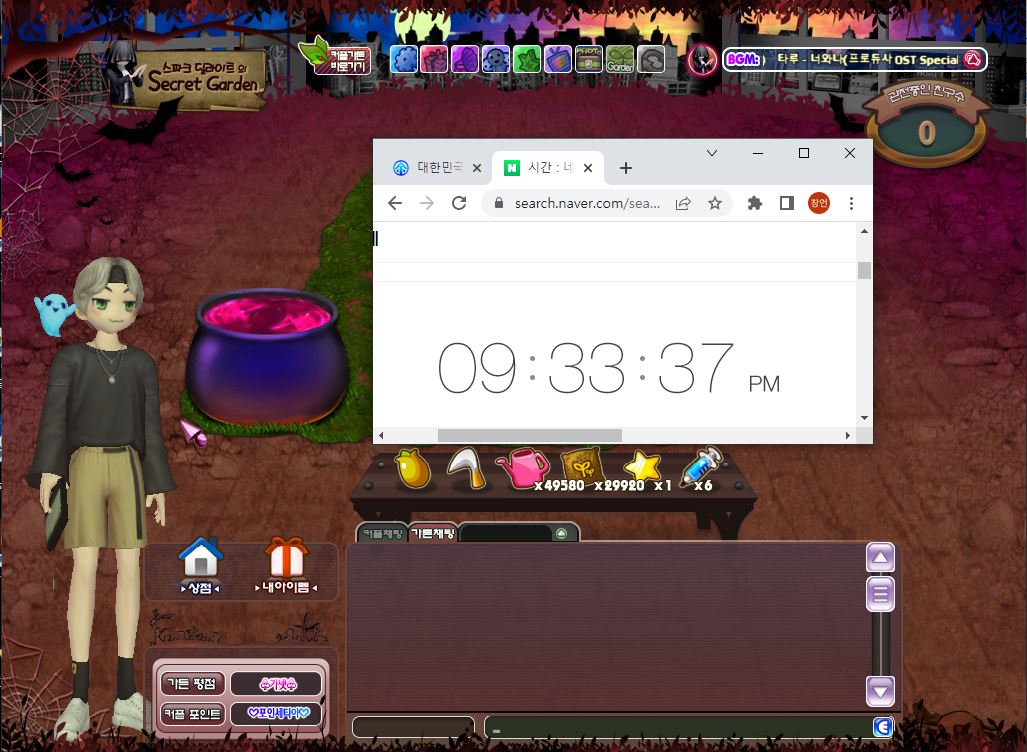Image resolution: width=1027 pixels, height=752 pixels.
Task: Click the small chat recipient field
Action: (413, 727)
